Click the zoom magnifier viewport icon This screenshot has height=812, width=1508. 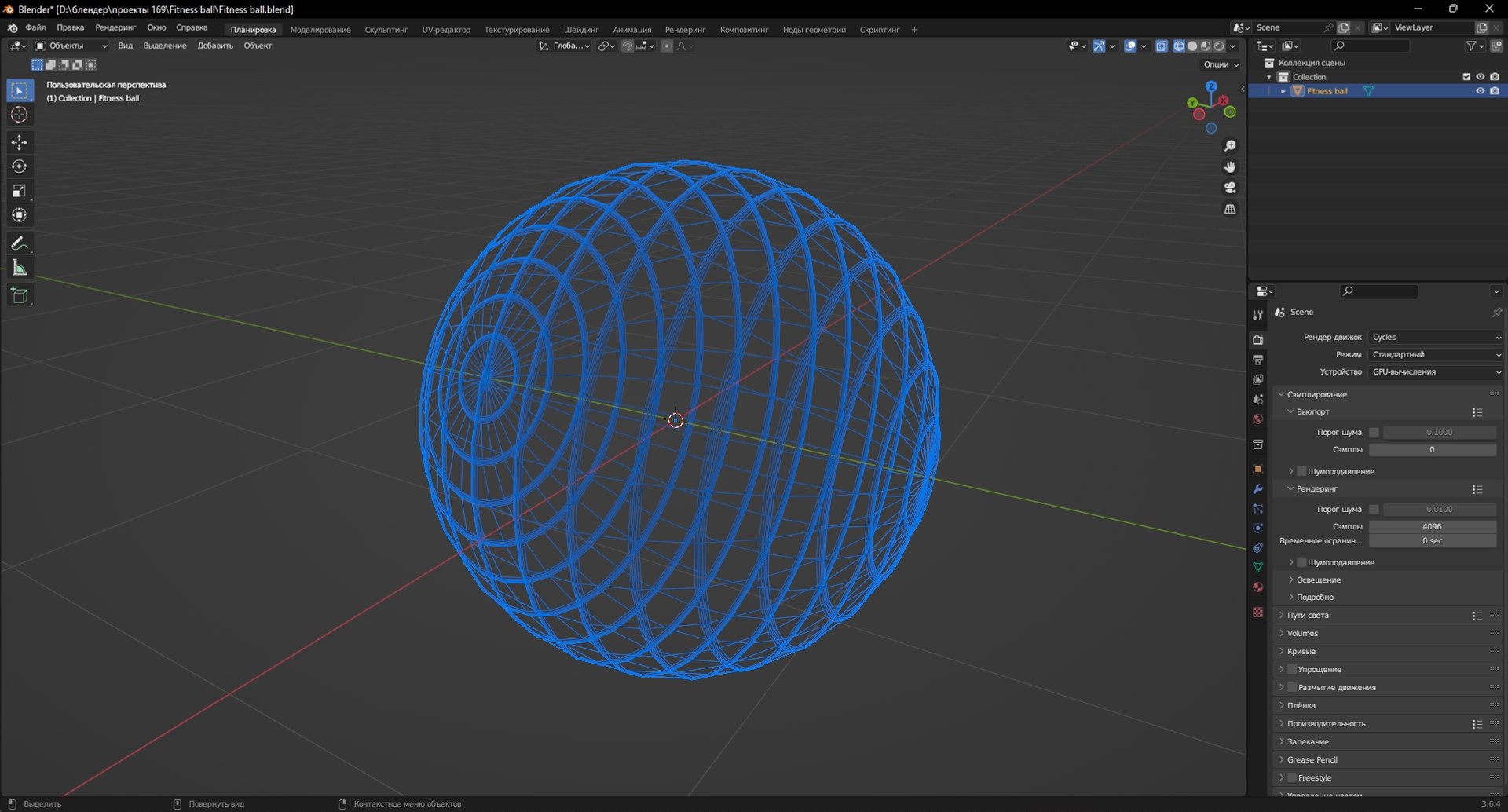pos(1230,146)
